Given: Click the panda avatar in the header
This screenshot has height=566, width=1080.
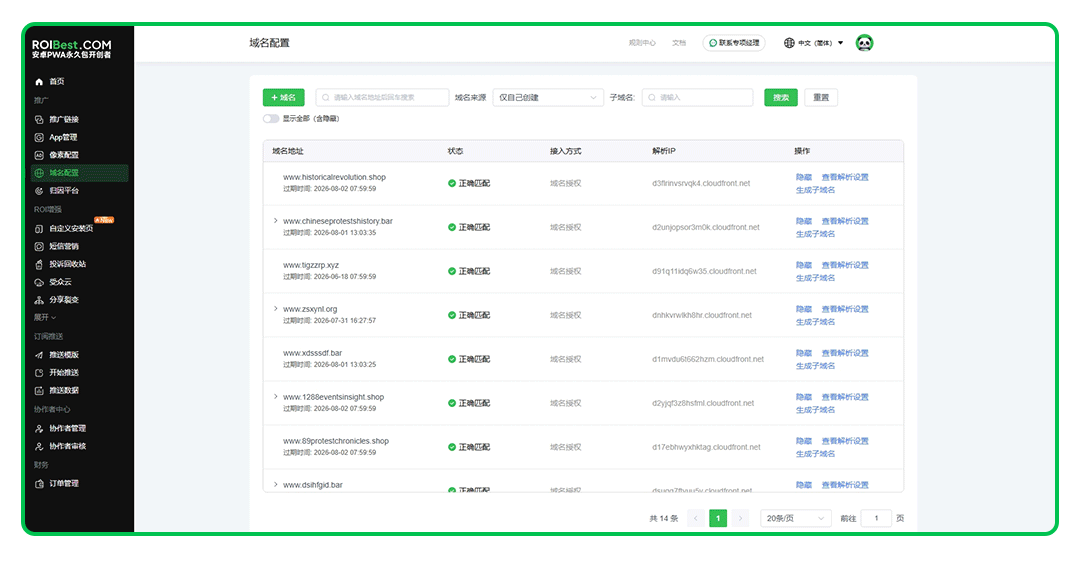Looking at the screenshot, I should tap(864, 43).
